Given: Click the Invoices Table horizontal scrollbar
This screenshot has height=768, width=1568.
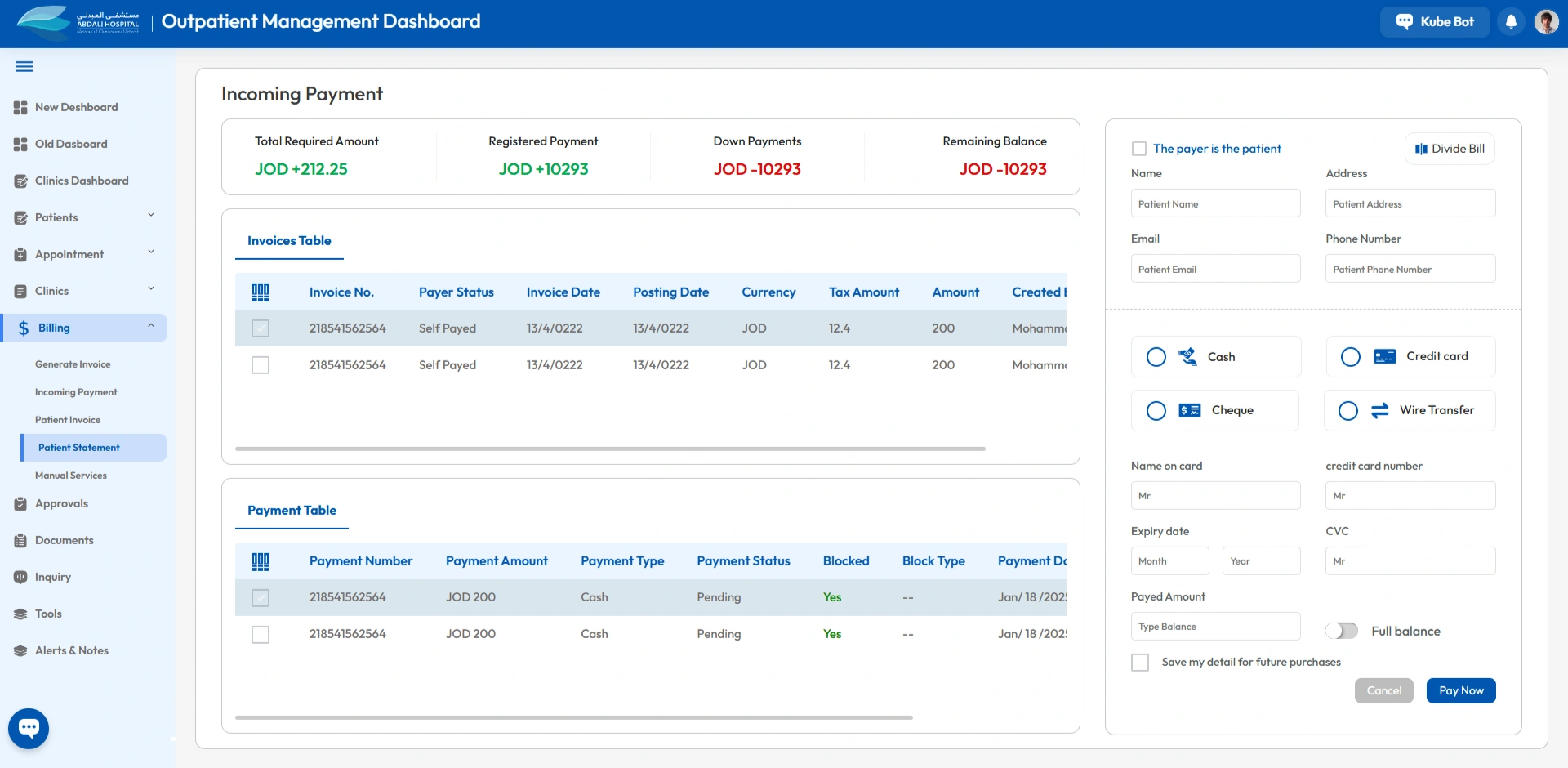Looking at the screenshot, I should pos(609,449).
